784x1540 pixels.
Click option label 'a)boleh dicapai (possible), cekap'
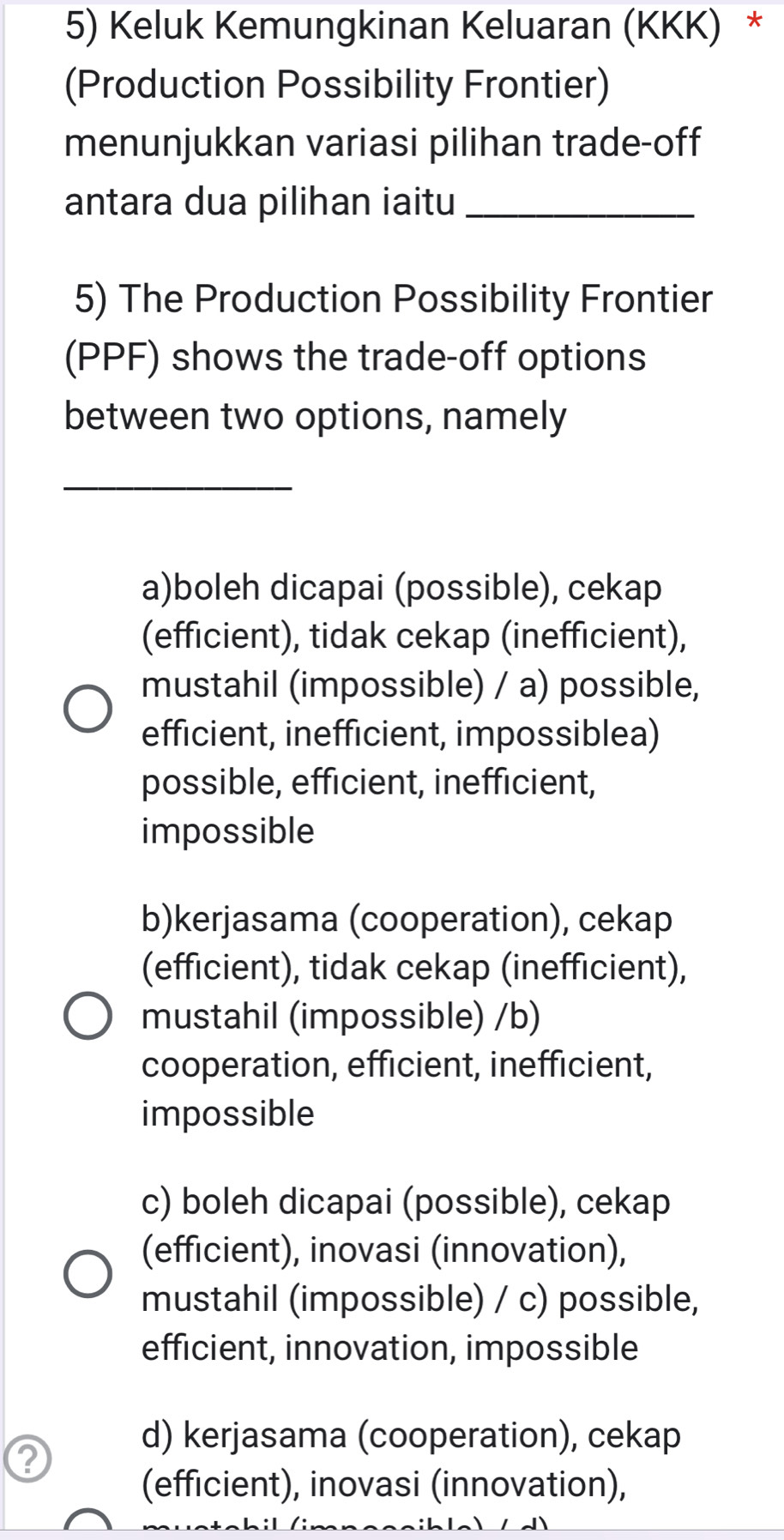coord(401,589)
